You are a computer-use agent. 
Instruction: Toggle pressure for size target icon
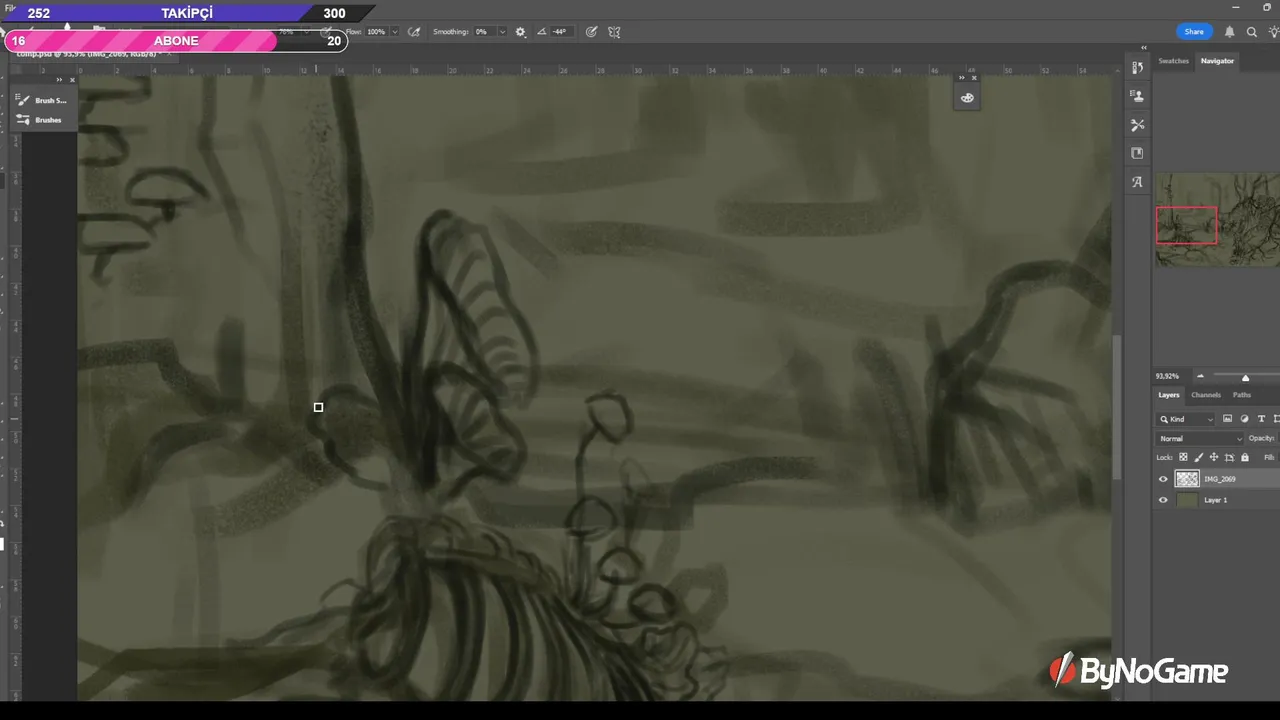point(591,32)
